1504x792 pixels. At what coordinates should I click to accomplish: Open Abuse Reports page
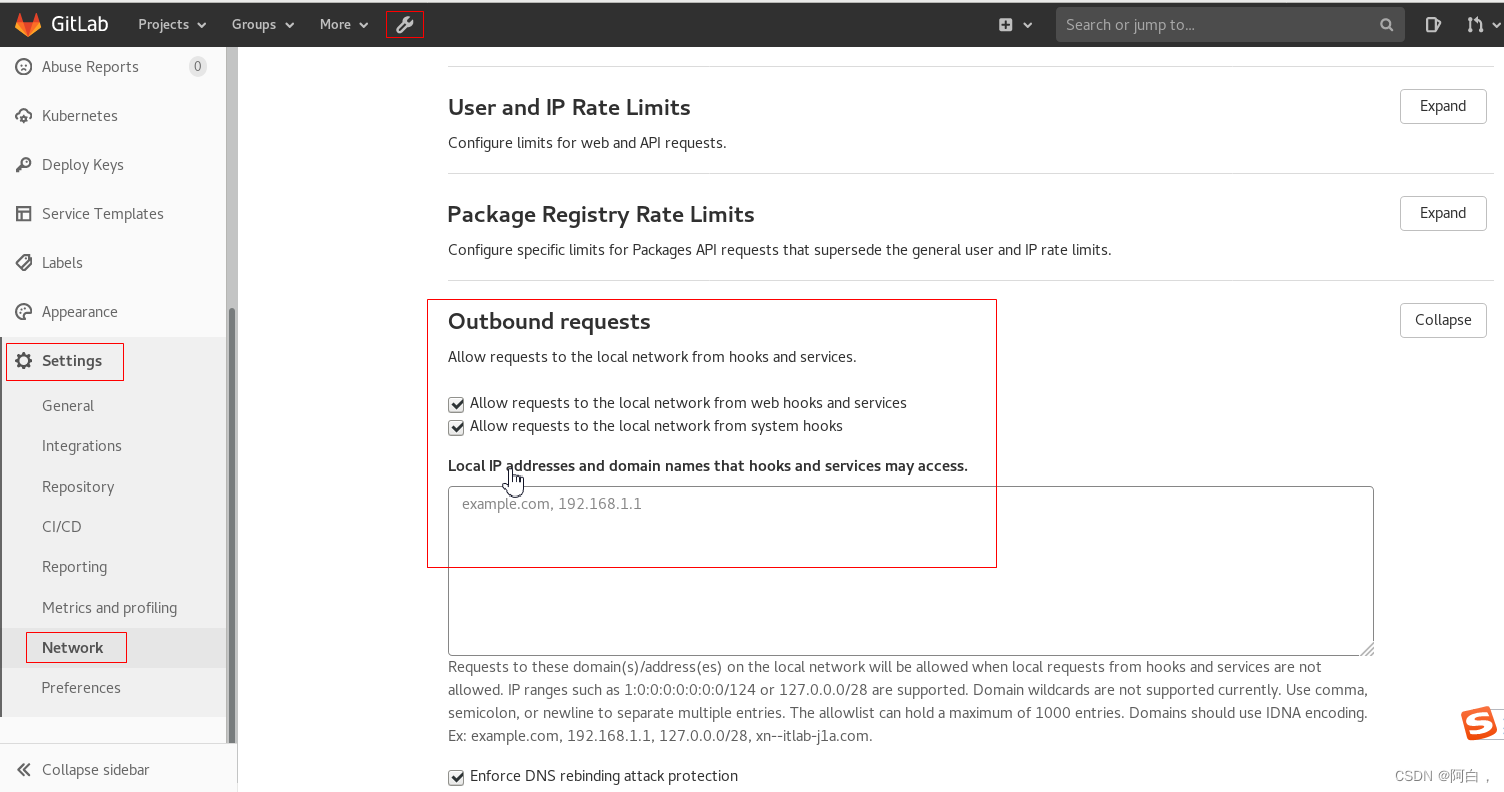[x=90, y=67]
